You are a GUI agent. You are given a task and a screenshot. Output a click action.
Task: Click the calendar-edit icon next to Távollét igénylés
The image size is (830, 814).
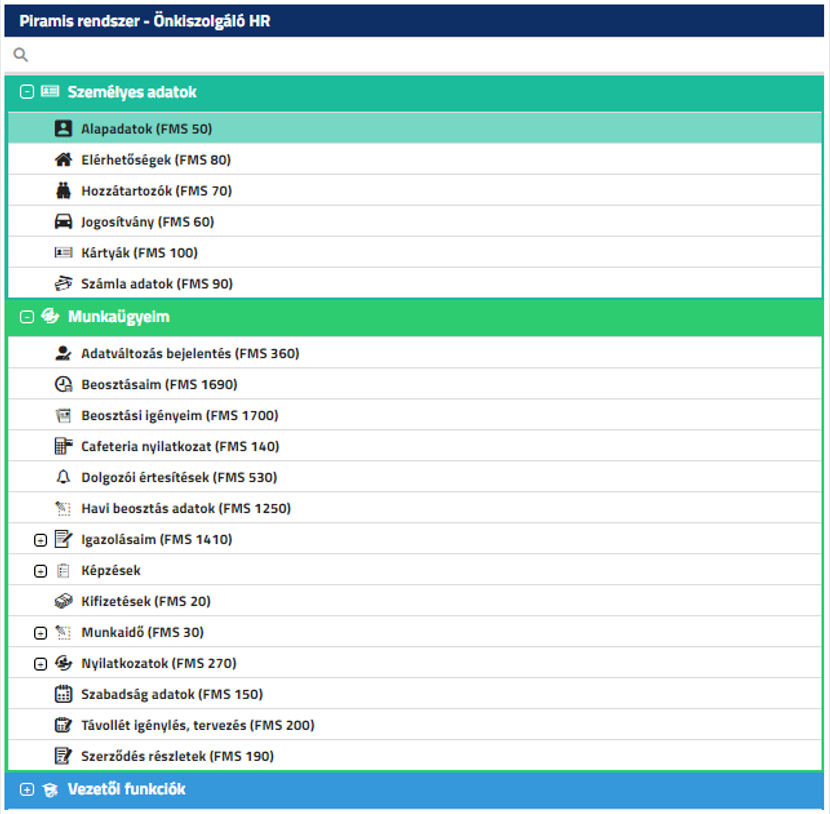63,725
